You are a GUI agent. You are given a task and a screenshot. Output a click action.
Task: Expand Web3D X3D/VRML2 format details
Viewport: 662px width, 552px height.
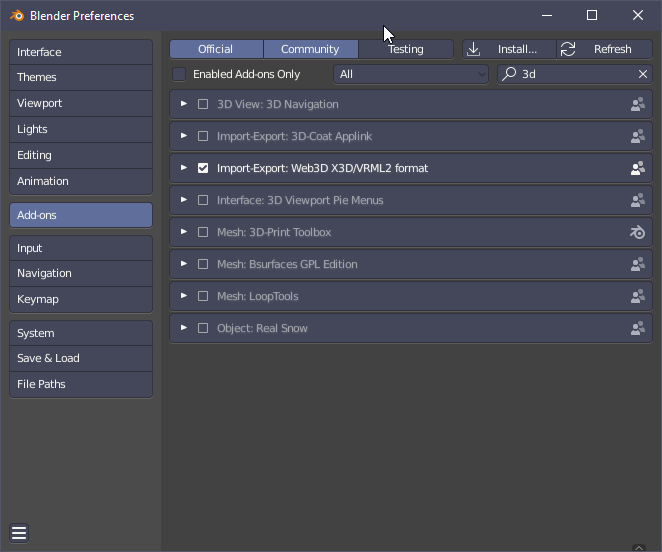coord(184,168)
